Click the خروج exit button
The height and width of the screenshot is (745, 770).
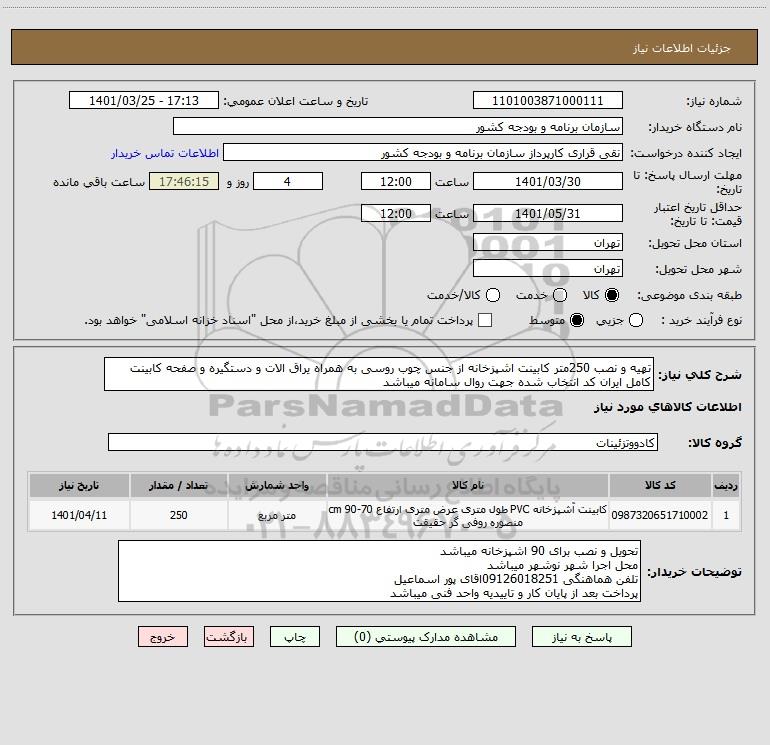pos(163,637)
